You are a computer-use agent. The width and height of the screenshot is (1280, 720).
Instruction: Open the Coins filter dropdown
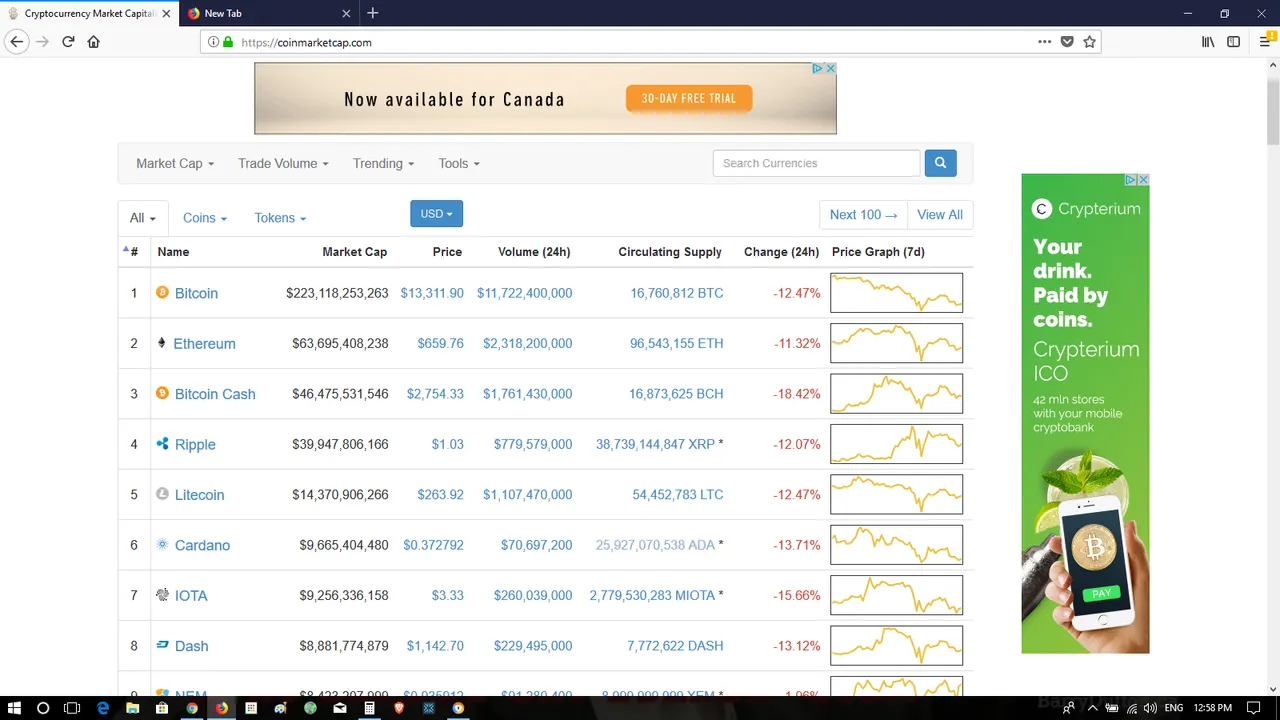pyautogui.click(x=205, y=218)
